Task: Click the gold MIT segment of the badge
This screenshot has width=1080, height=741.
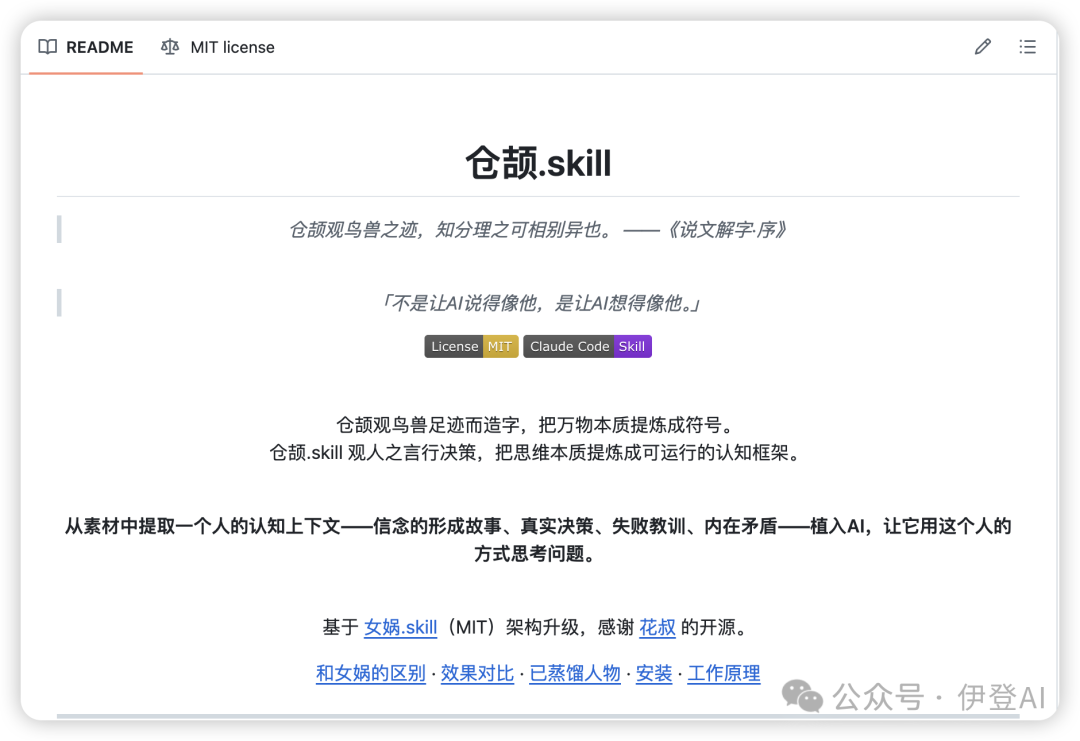Action: pos(501,346)
